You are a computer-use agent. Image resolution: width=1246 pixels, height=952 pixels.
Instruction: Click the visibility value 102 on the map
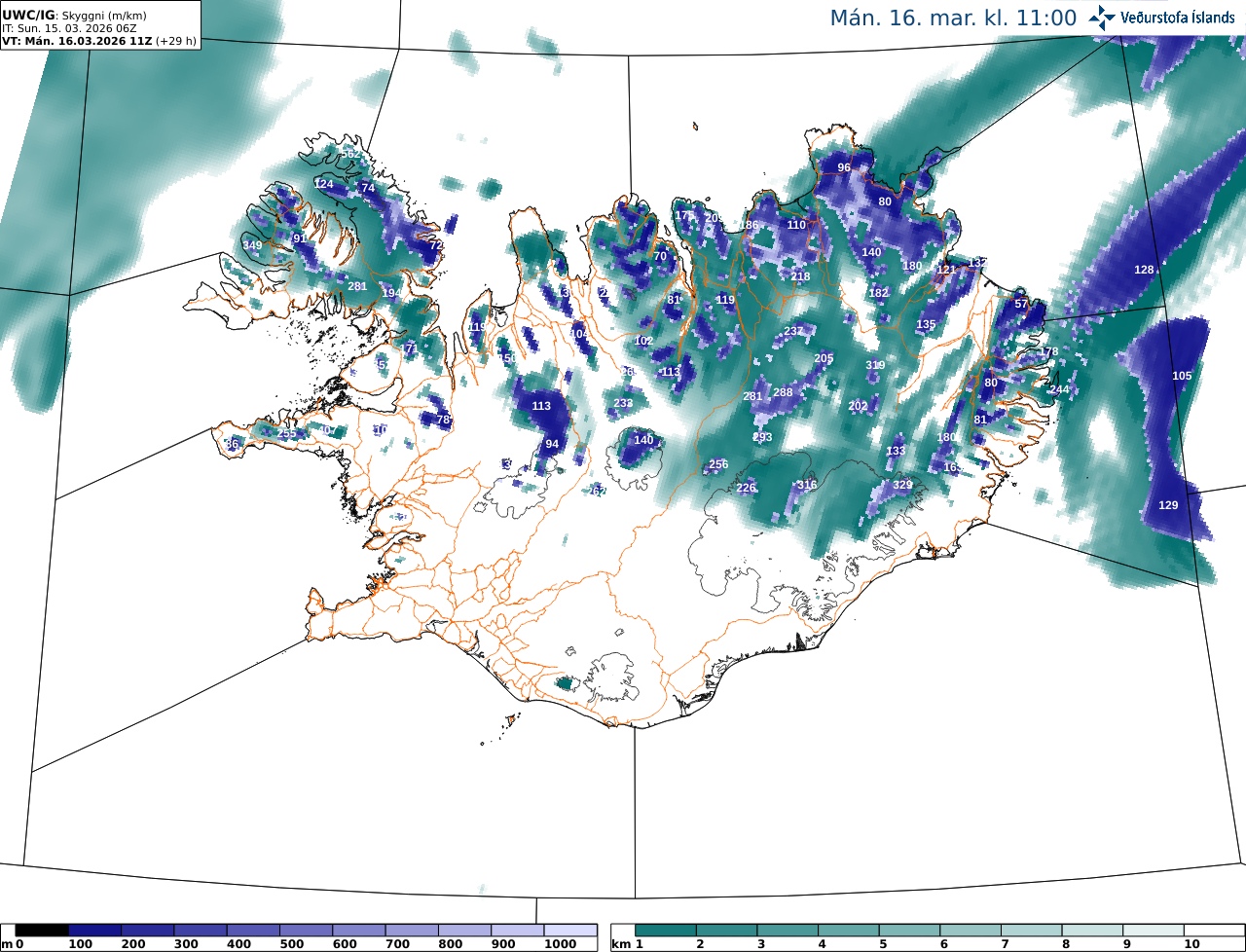coord(643,341)
